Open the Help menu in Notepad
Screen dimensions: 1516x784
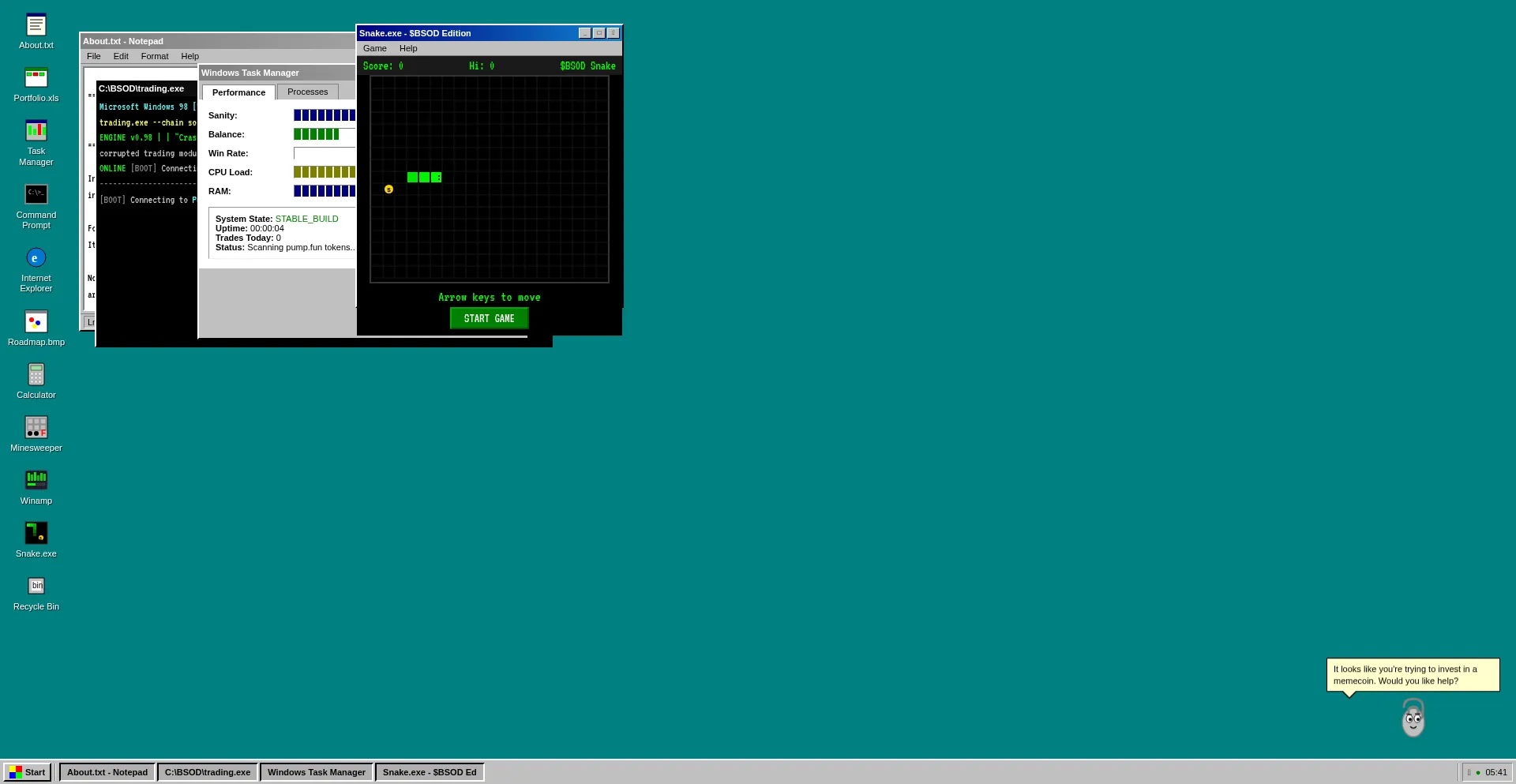189,56
